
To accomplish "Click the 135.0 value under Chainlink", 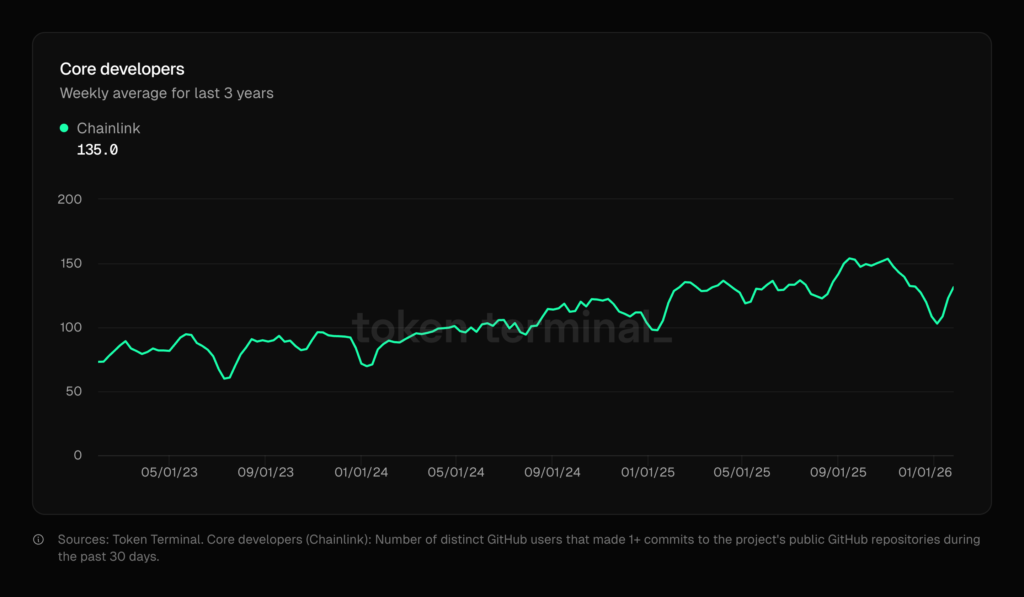I will coord(97,150).
